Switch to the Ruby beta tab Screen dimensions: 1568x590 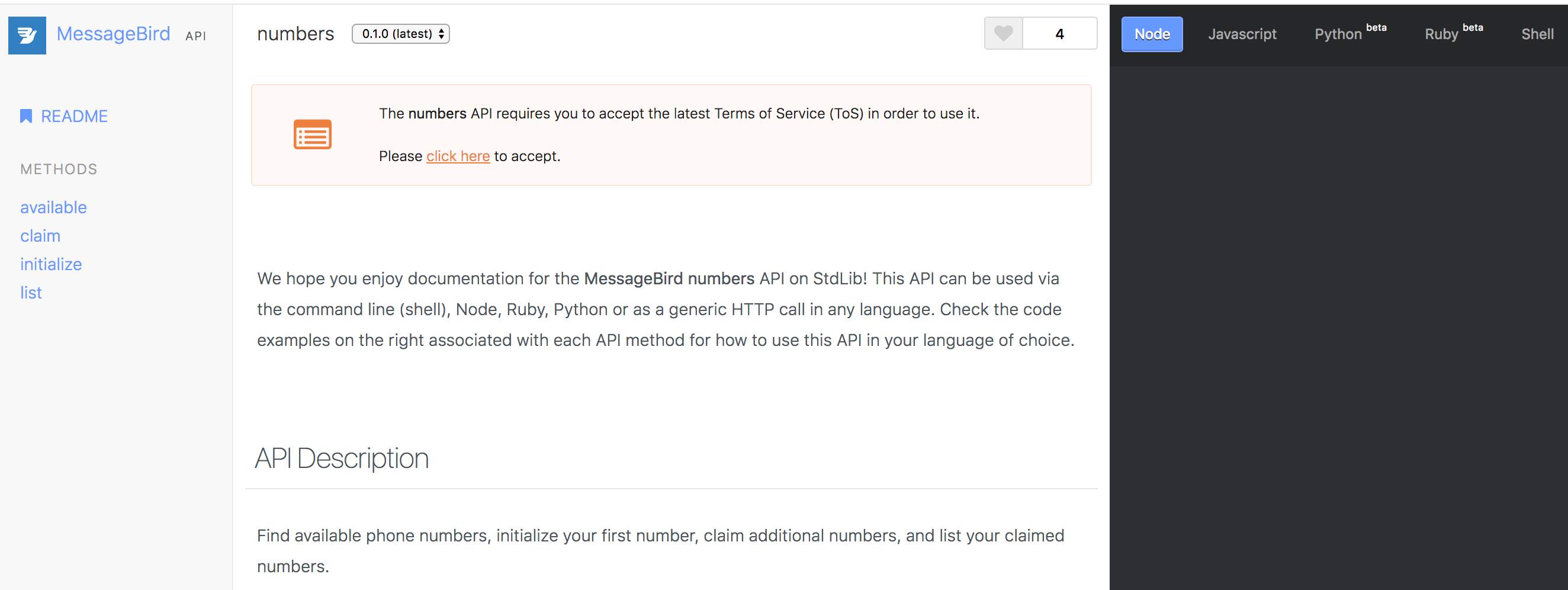click(x=1441, y=34)
